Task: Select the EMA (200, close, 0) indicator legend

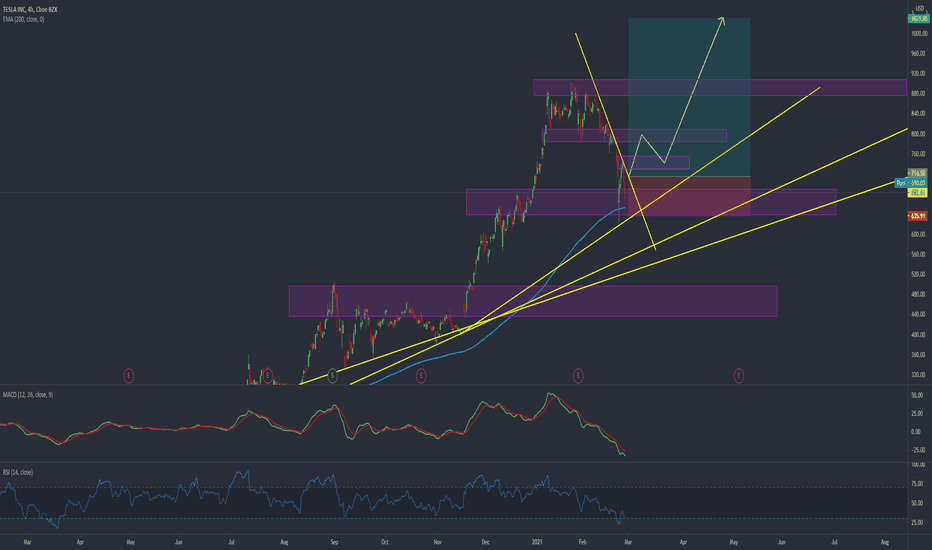Action: (23, 20)
